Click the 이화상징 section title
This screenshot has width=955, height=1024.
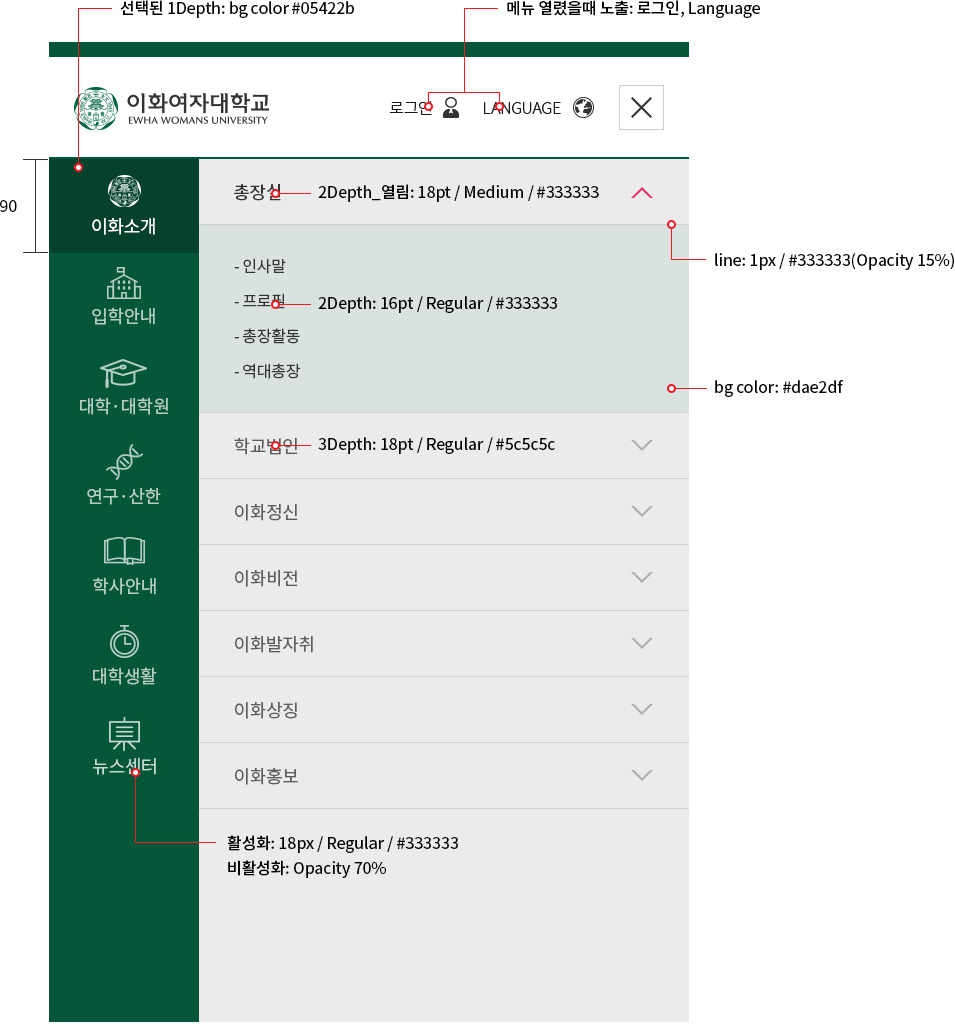pos(266,710)
